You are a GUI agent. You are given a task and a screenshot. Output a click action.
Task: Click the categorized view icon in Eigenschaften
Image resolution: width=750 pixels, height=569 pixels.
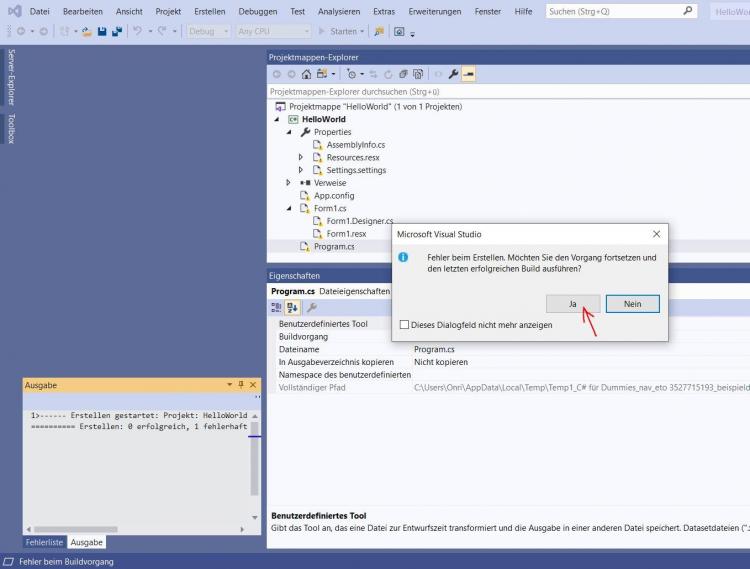click(x=276, y=307)
